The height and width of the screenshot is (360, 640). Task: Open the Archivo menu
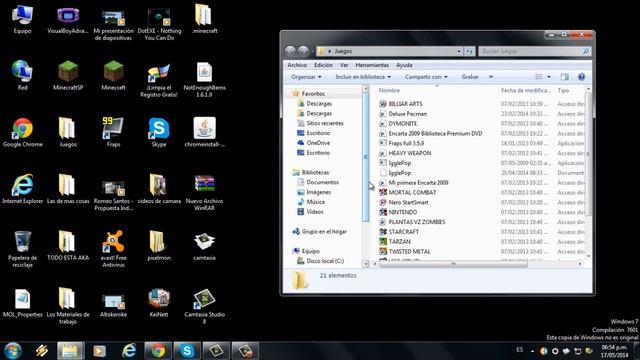(x=297, y=65)
